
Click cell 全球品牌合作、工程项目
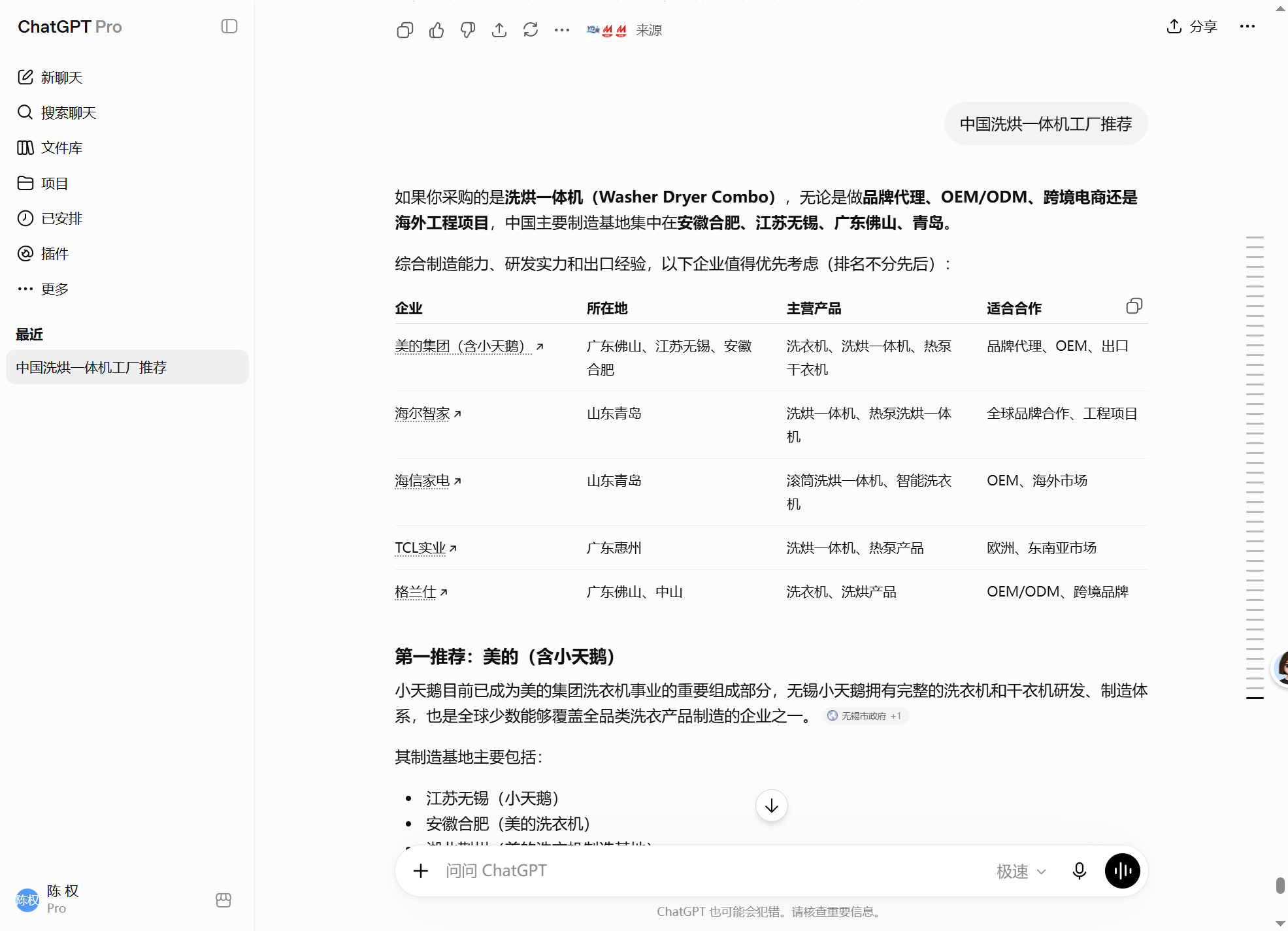tap(1063, 414)
